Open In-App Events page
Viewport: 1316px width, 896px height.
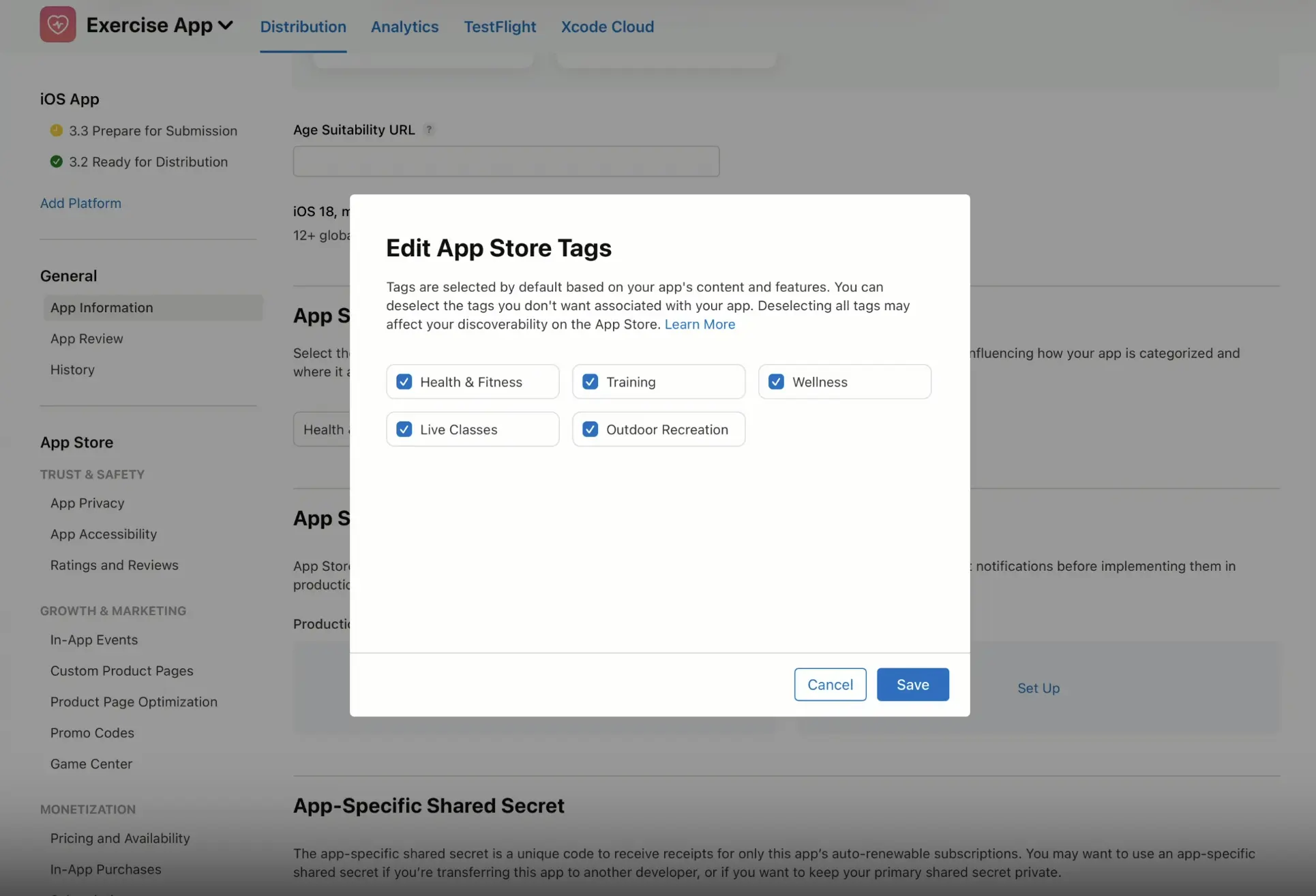point(94,640)
